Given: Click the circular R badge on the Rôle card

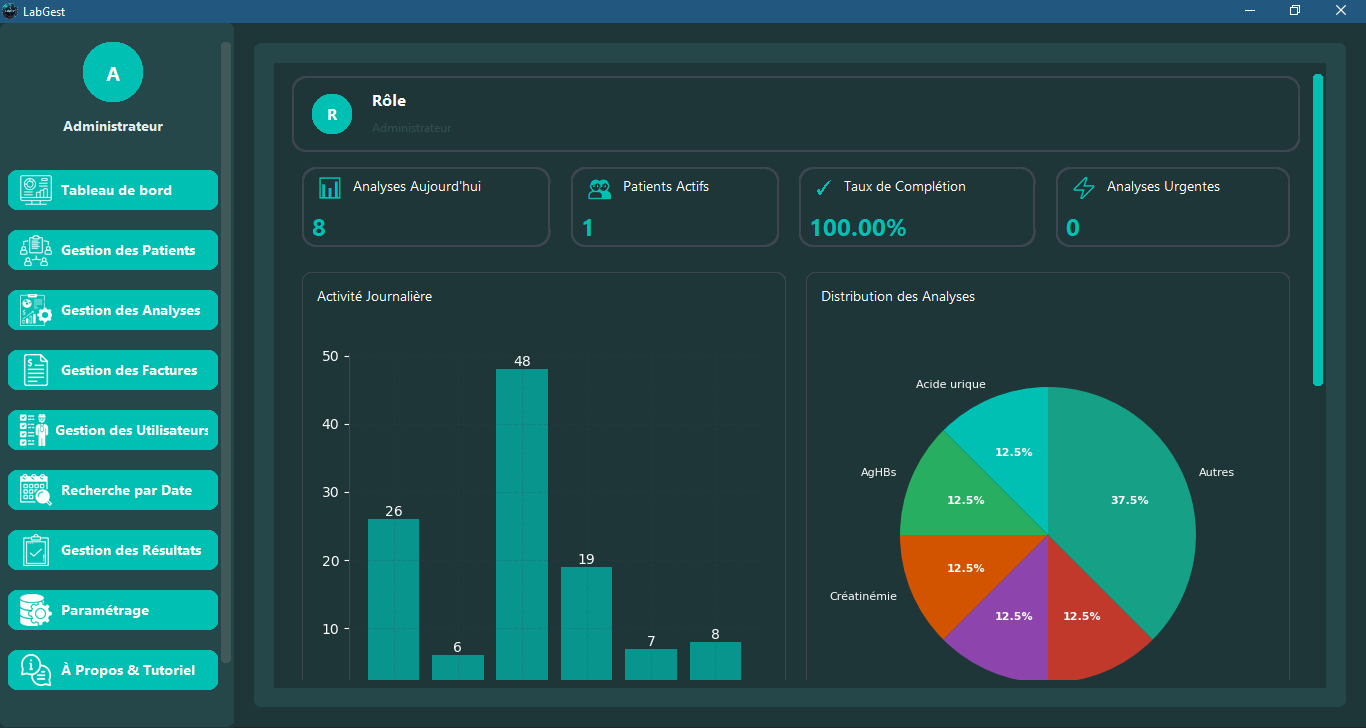Looking at the screenshot, I should pyautogui.click(x=331, y=113).
